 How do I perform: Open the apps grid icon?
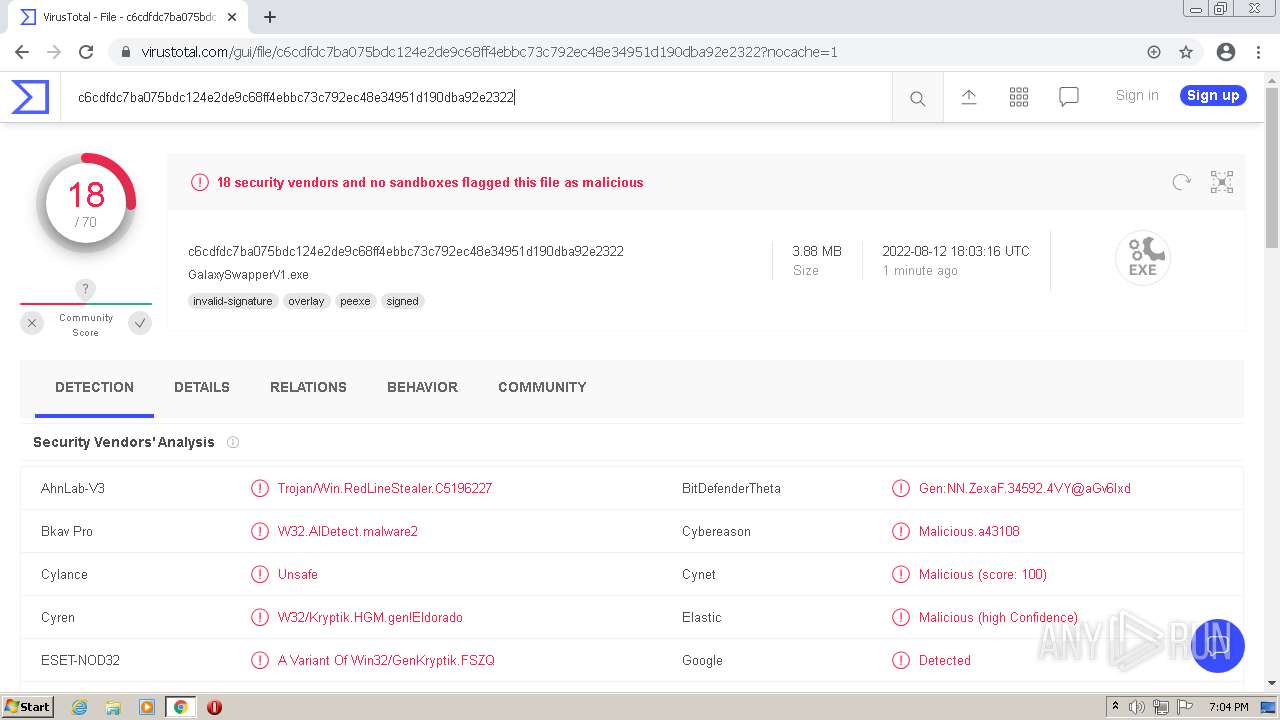1019,97
